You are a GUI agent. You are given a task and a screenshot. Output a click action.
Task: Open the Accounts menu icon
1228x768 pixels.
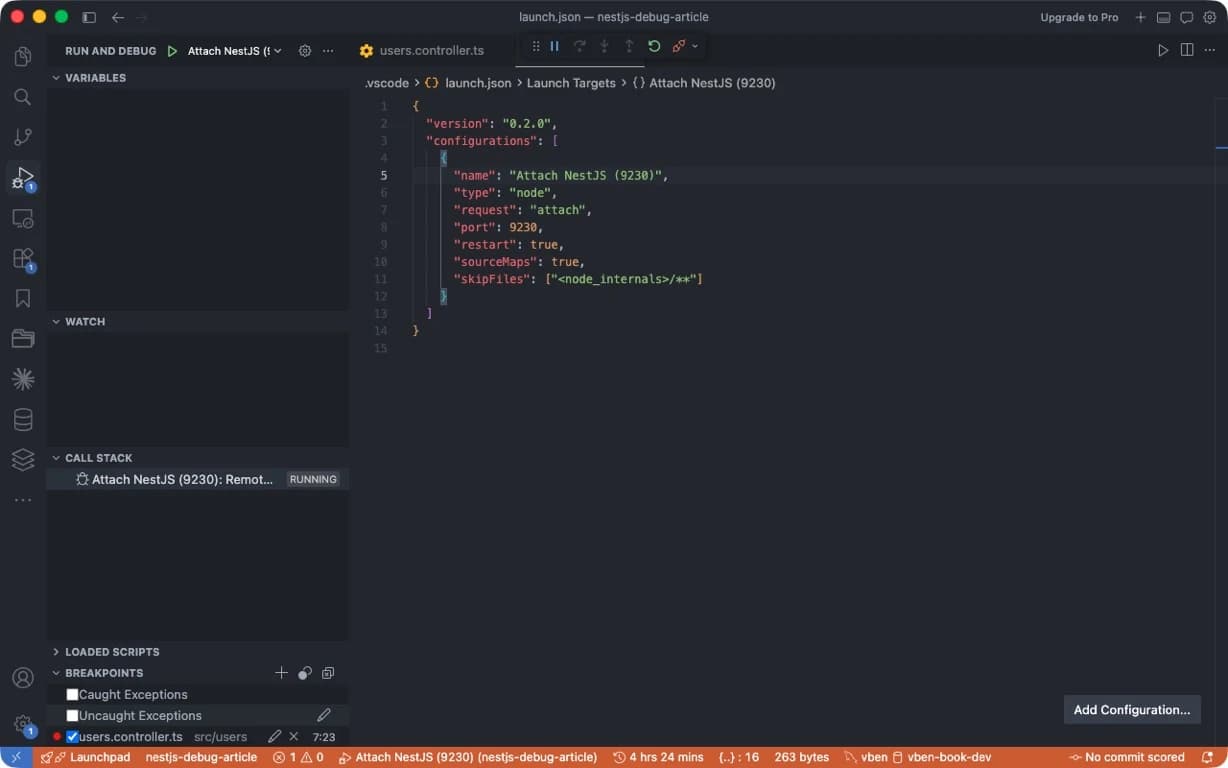23,678
